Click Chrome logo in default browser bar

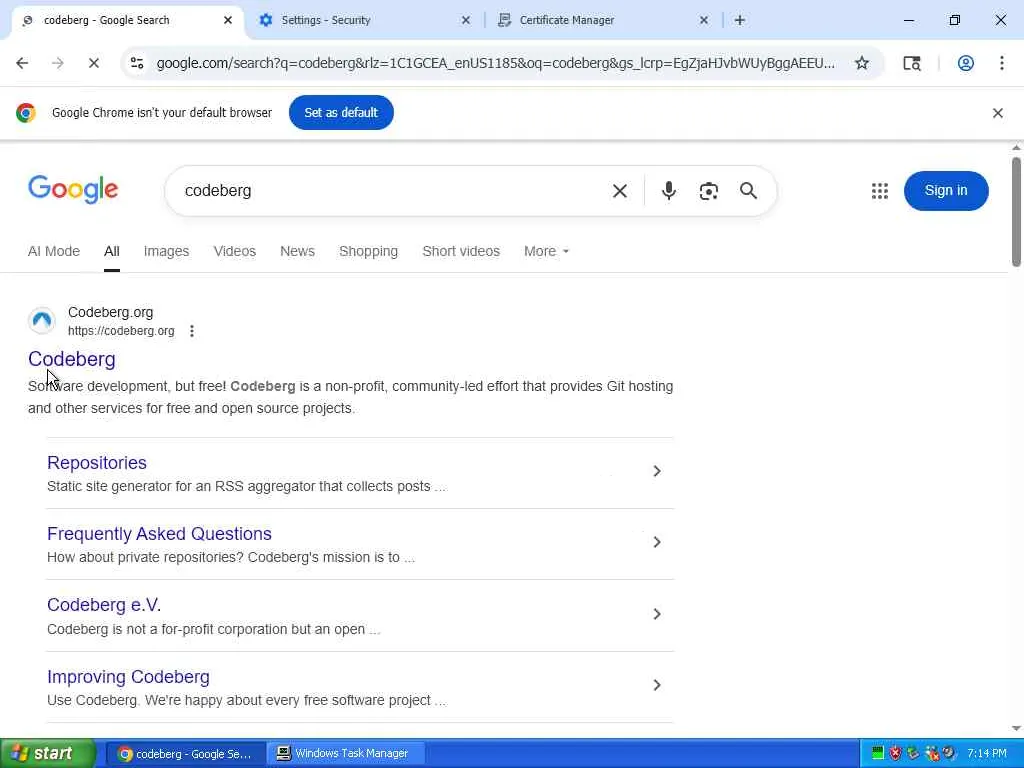pos(26,113)
